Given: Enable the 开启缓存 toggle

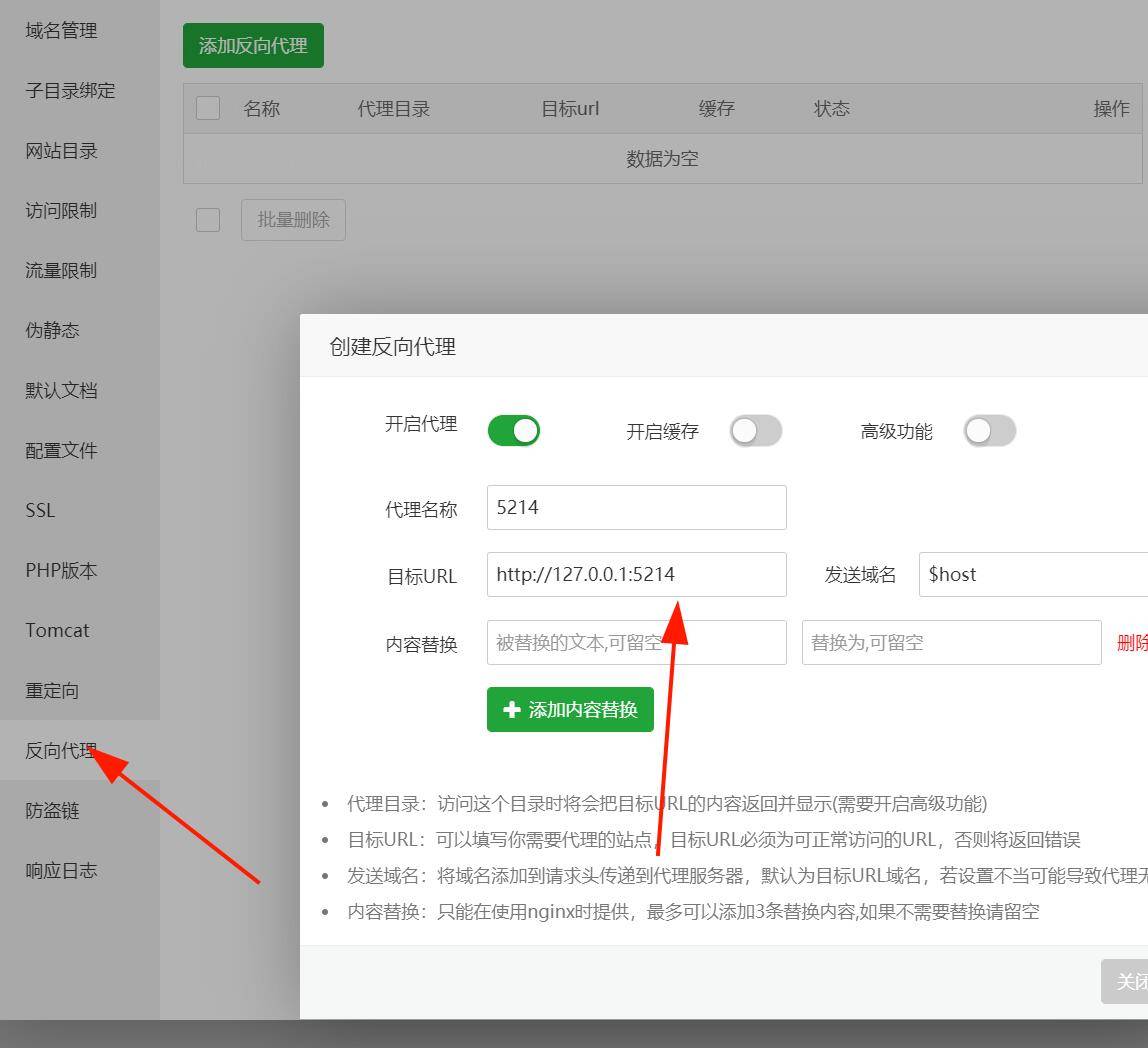Looking at the screenshot, I should pyautogui.click(x=756, y=430).
